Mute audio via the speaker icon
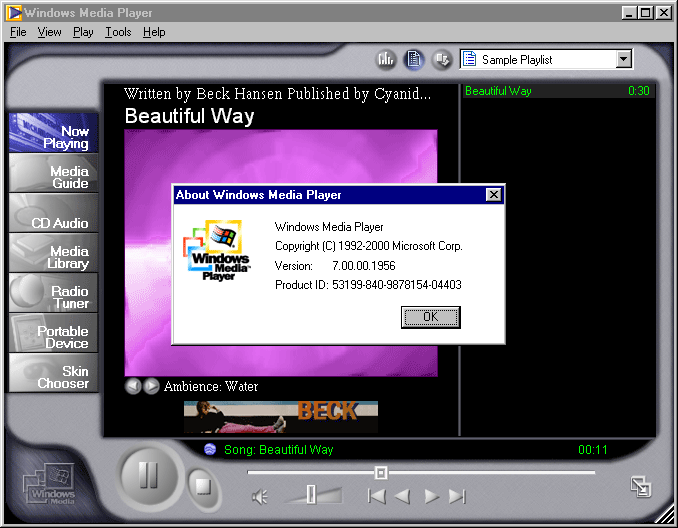Image resolution: width=678 pixels, height=528 pixels. [x=259, y=497]
